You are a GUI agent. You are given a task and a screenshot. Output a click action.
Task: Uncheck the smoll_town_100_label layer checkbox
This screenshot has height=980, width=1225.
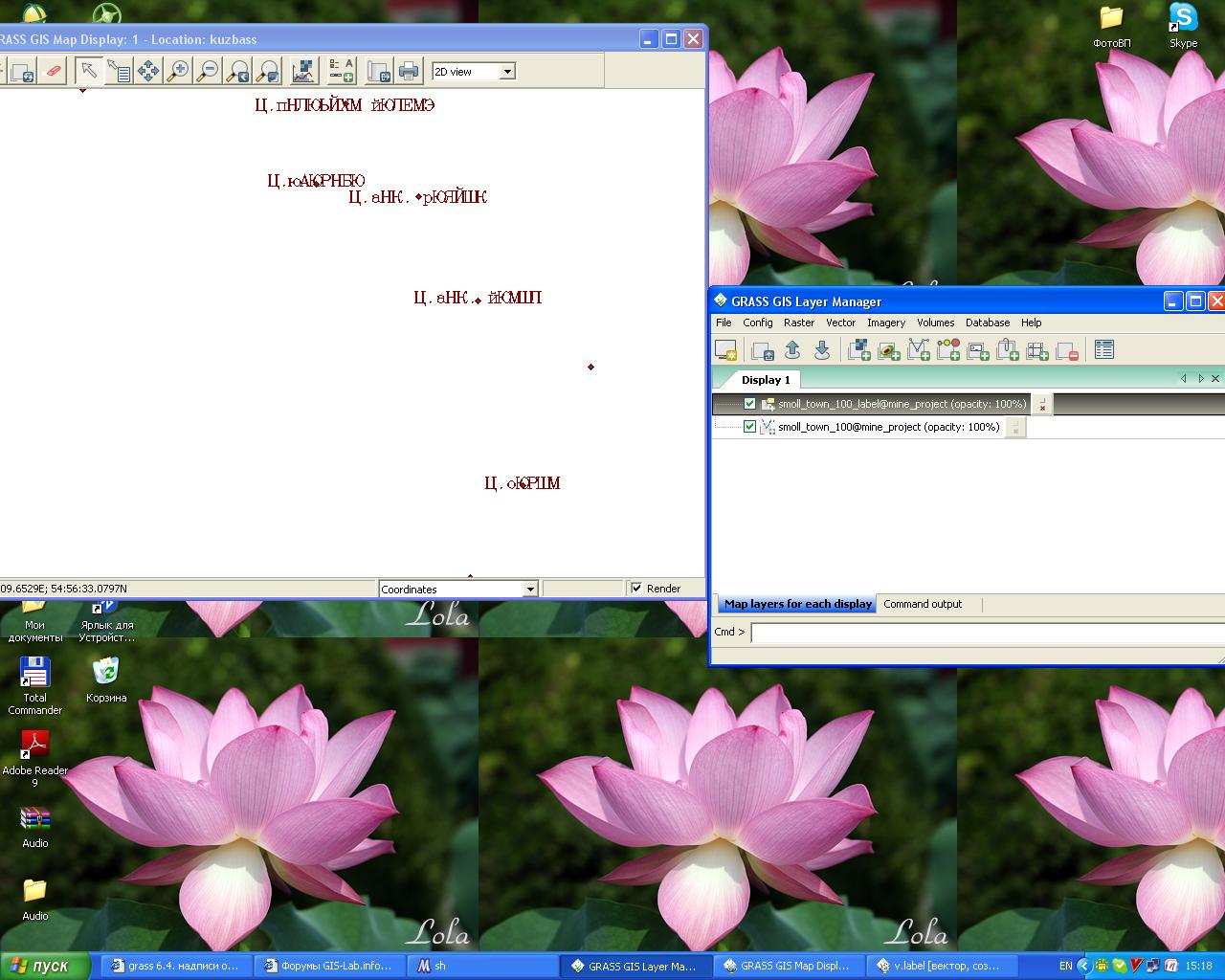point(749,404)
